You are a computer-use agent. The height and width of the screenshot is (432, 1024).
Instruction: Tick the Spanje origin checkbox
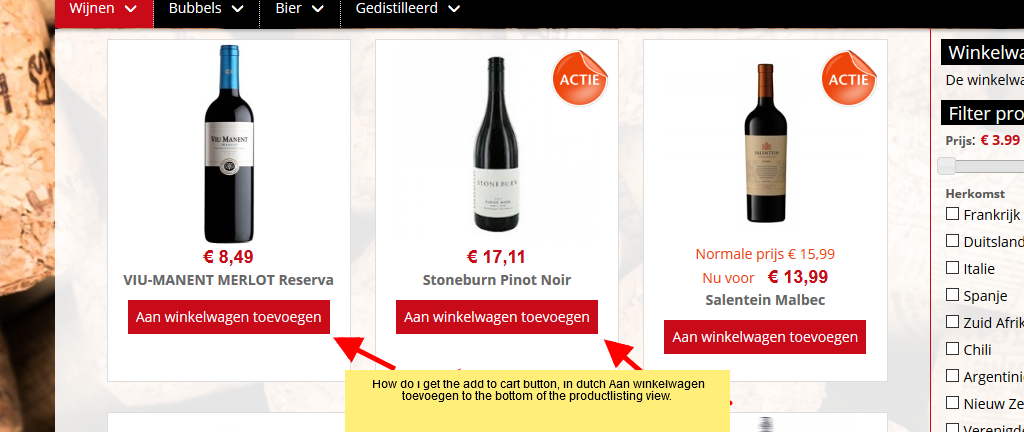(x=953, y=296)
